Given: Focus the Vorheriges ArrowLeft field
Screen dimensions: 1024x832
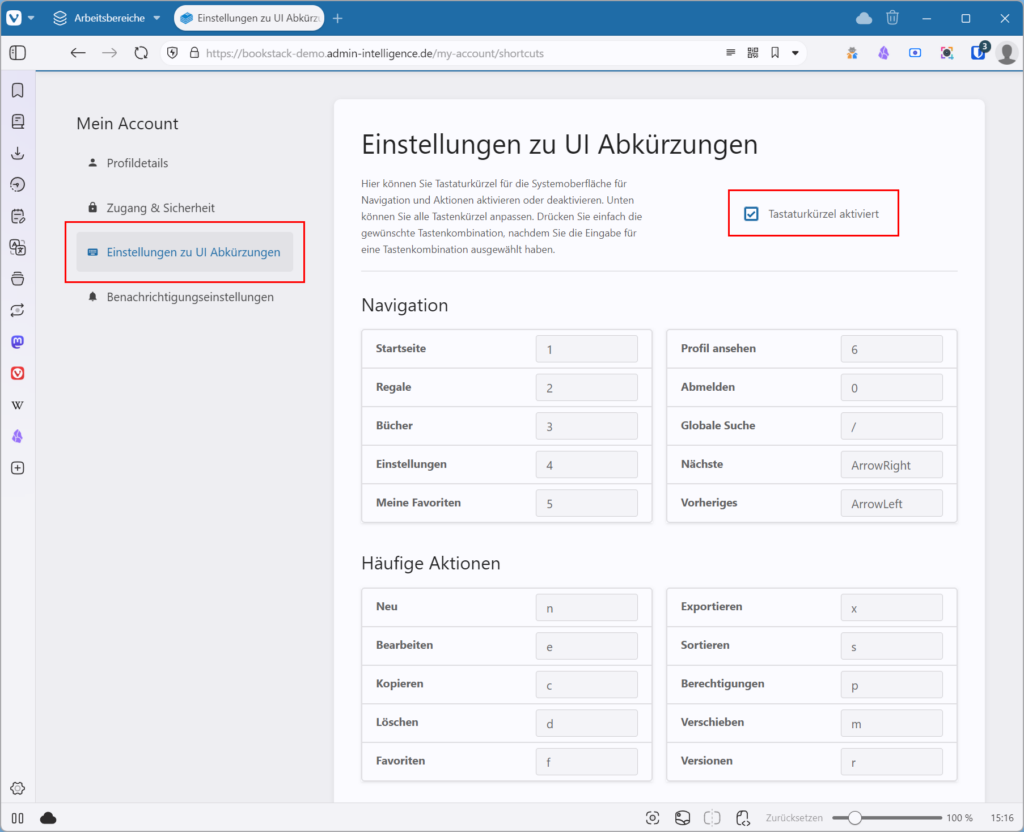Looking at the screenshot, I should pyautogui.click(x=891, y=504).
